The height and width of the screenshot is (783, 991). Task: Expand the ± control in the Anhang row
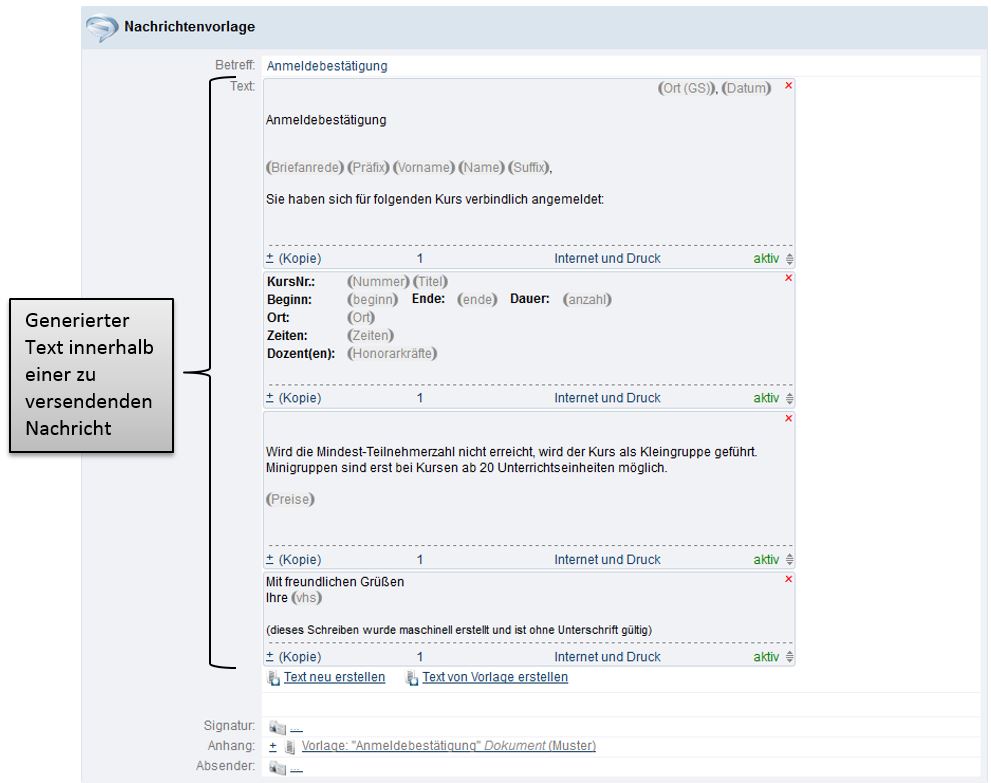pos(273,746)
